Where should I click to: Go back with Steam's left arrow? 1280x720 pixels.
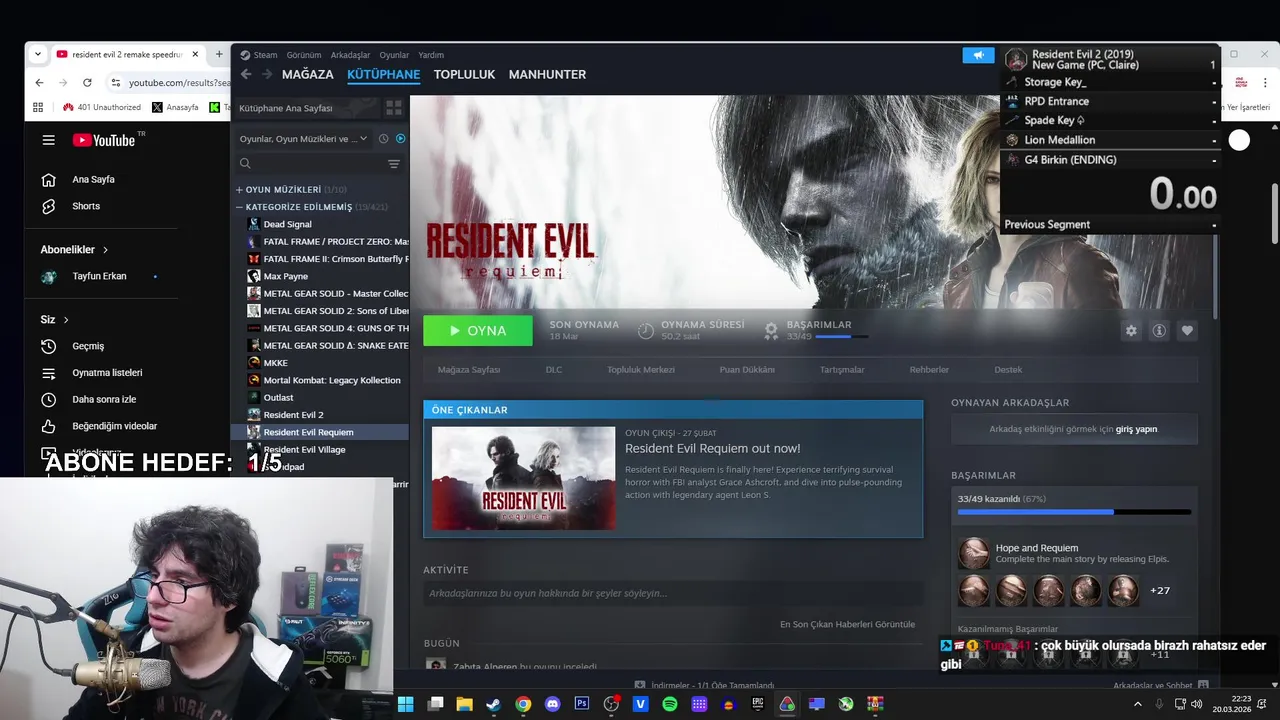pyautogui.click(x=246, y=74)
